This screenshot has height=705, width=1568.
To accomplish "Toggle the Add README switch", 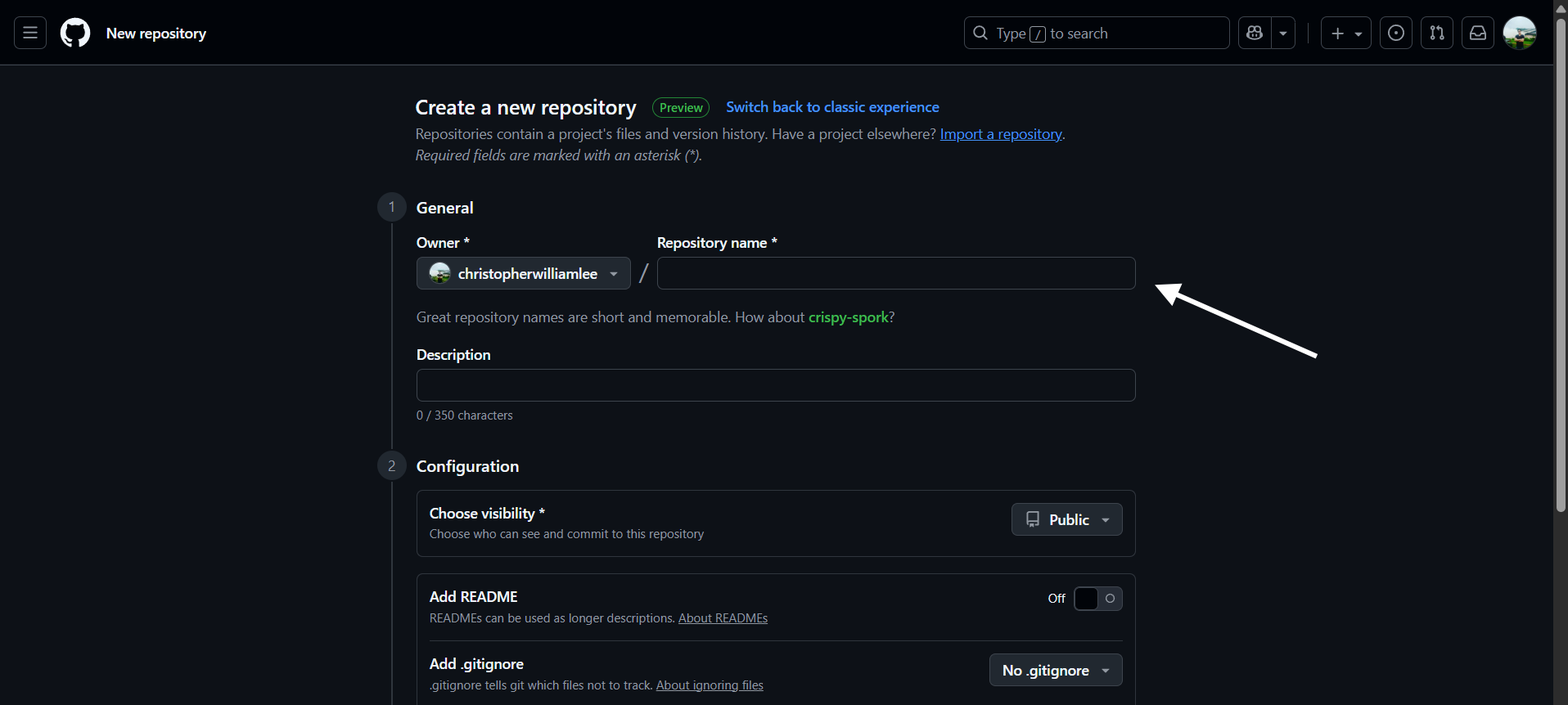I will [1098, 599].
